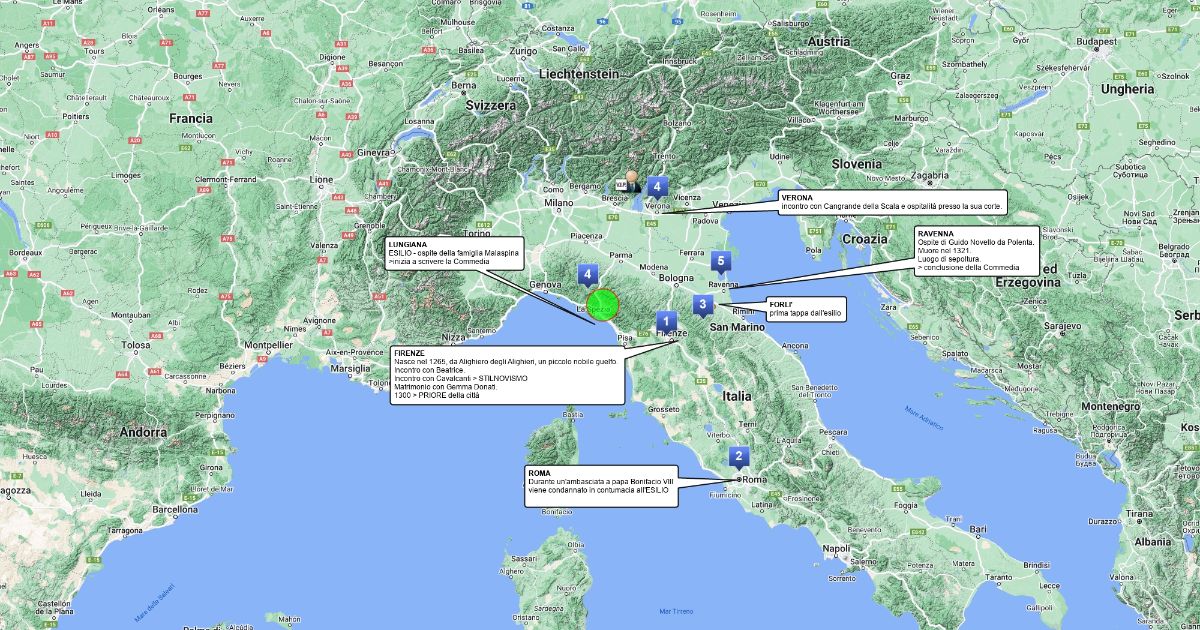Open the VERONA callout box

pyautogui.click(x=891, y=202)
